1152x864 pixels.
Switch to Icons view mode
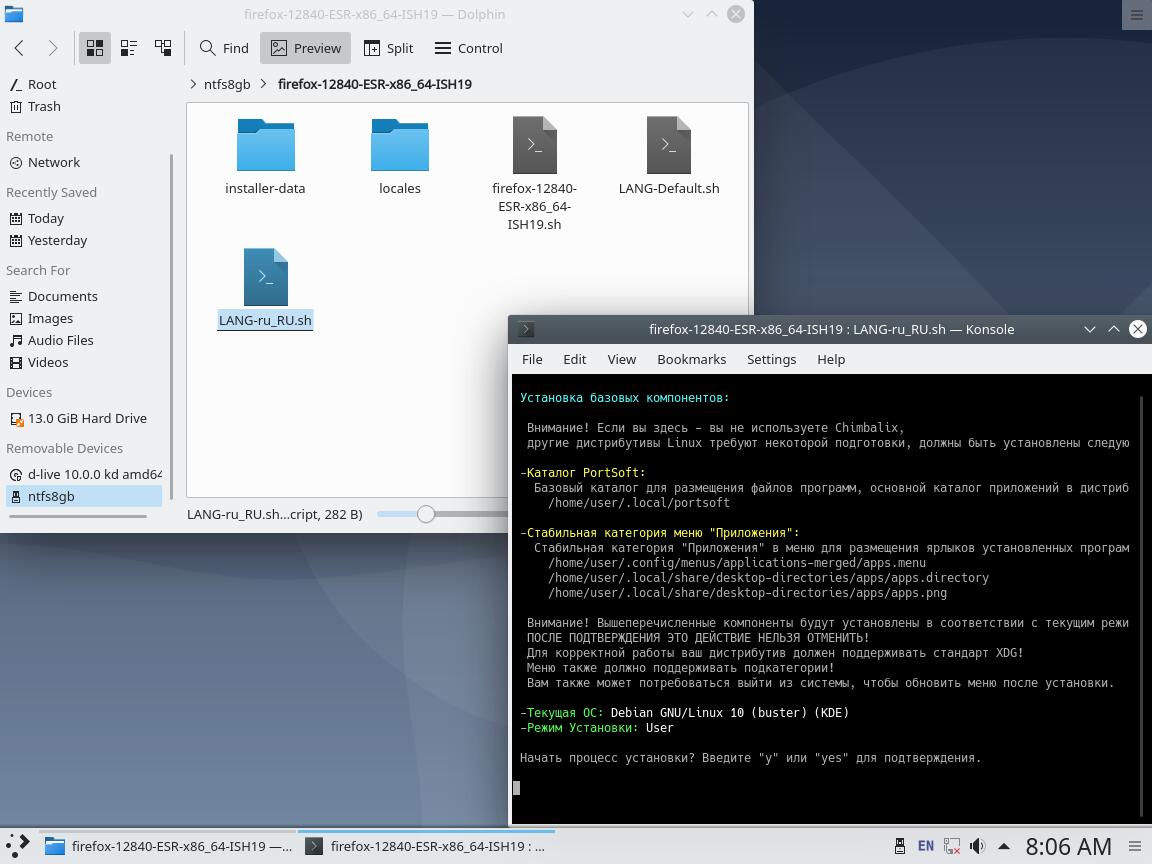(x=95, y=48)
